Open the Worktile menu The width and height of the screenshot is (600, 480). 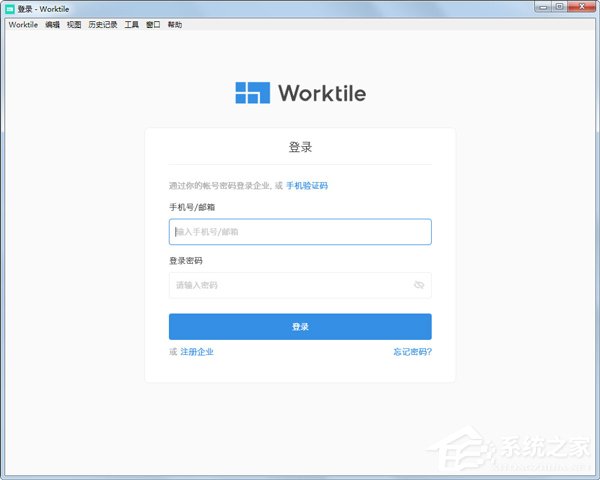point(23,24)
